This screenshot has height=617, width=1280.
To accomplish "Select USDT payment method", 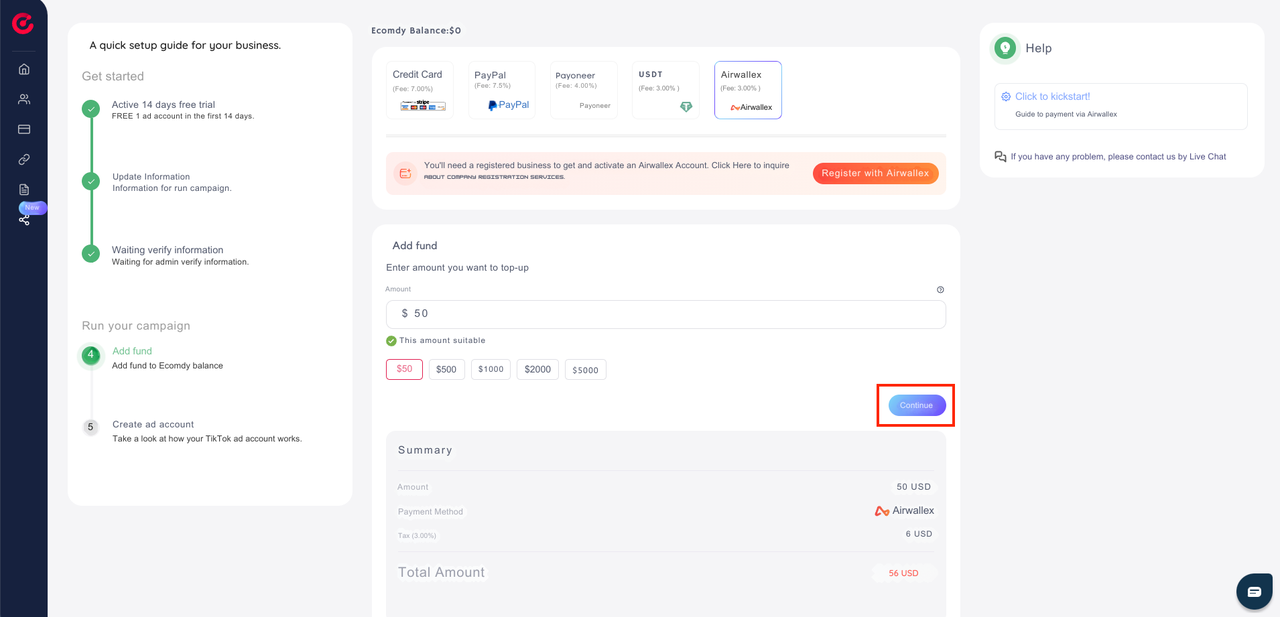I will [x=666, y=90].
